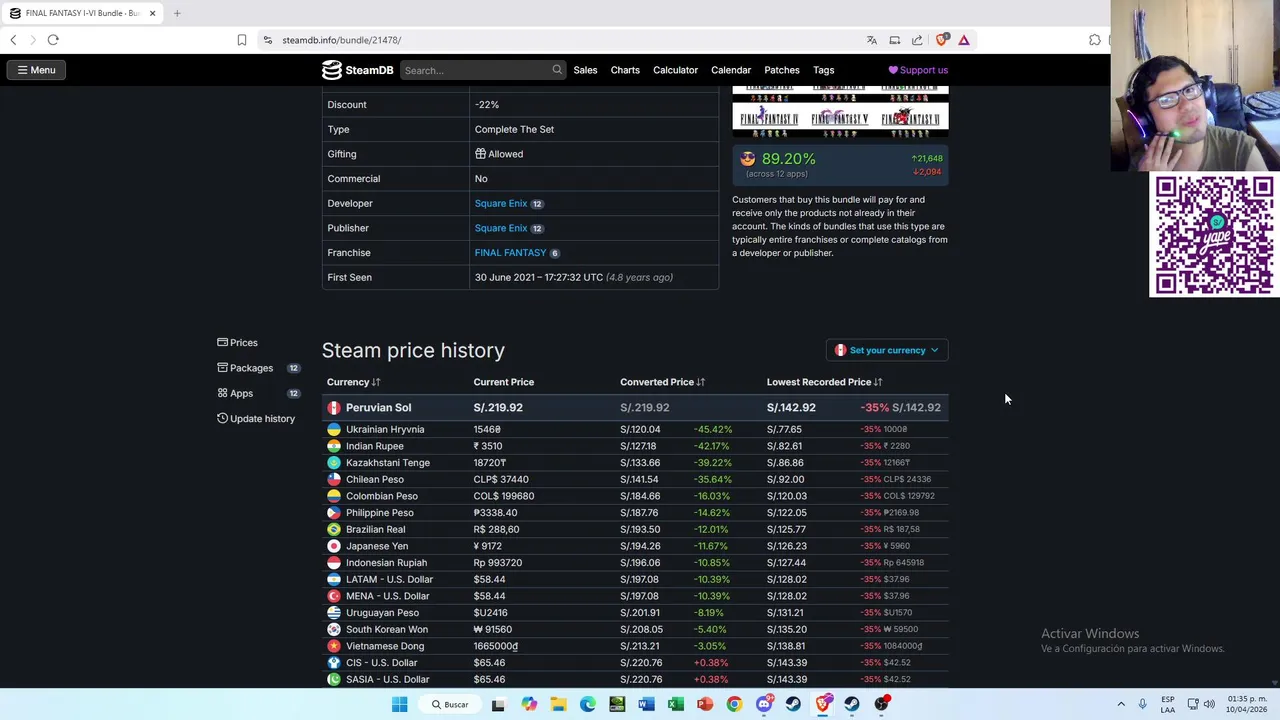Click the SteamDB logo

357,70
